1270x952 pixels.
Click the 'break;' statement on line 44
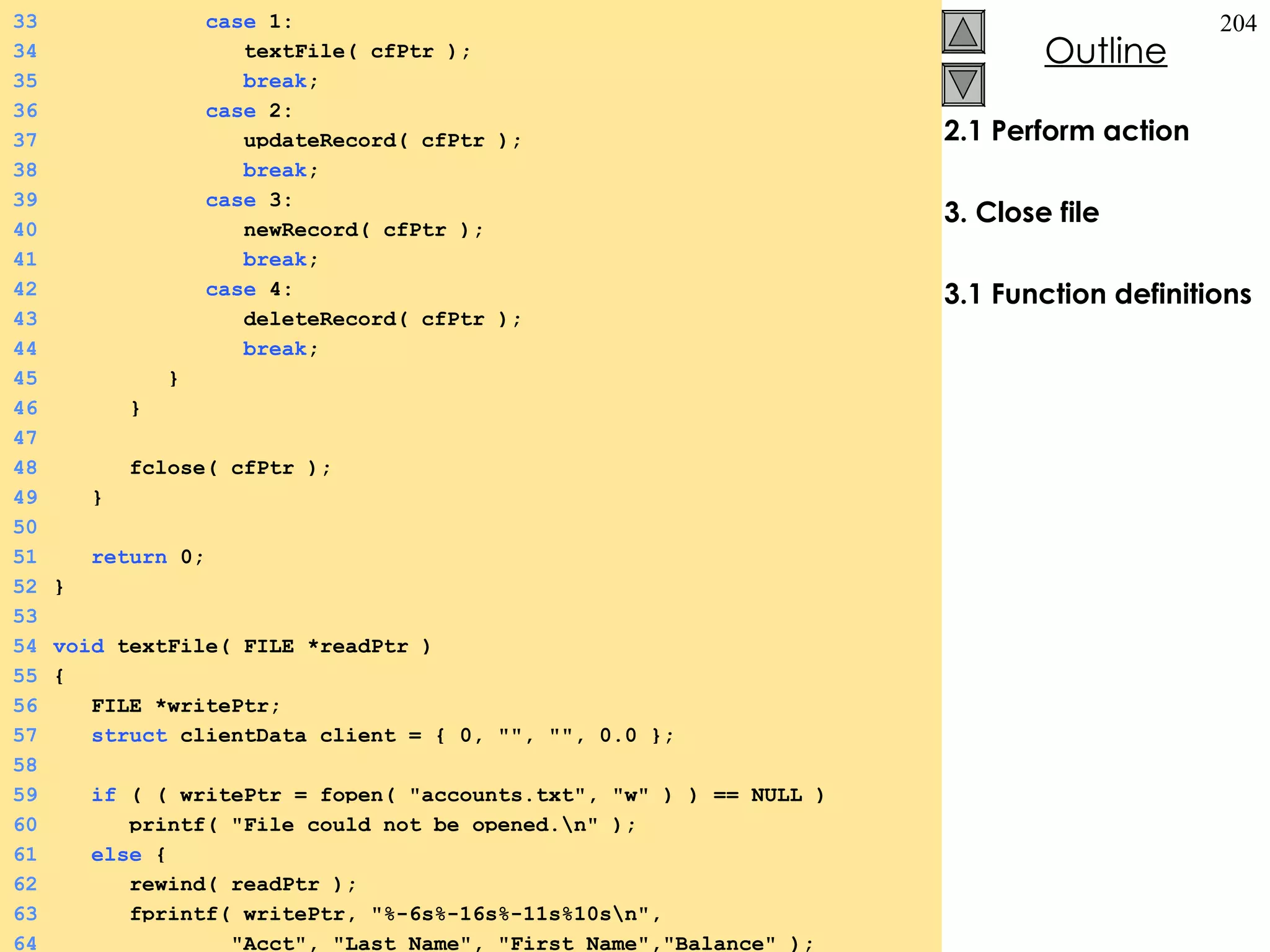click(280, 349)
